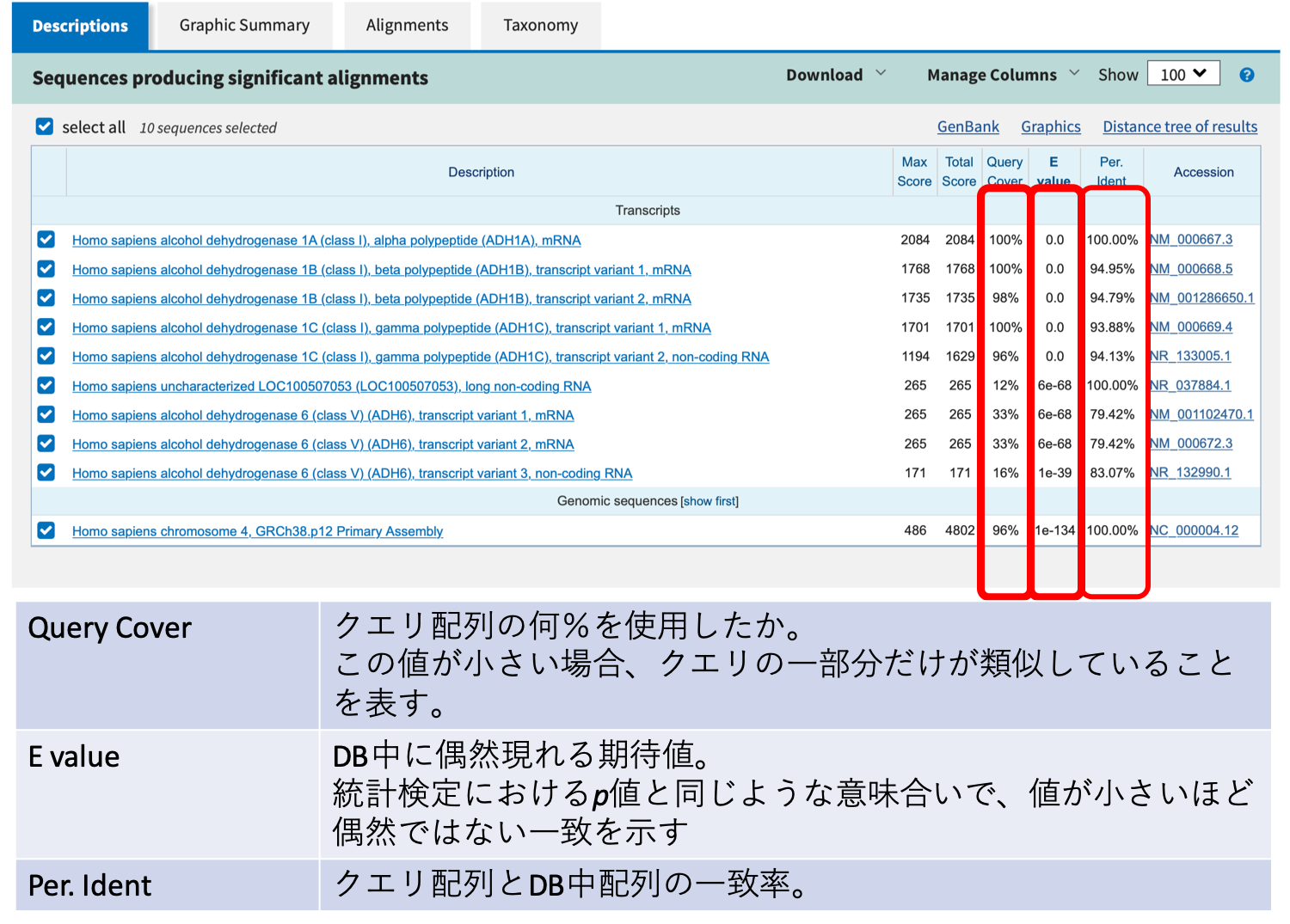The image size is (1290, 924).
Task: Deselect the LOC100507053 long non-coding RNA checkbox
Action: click(46, 385)
